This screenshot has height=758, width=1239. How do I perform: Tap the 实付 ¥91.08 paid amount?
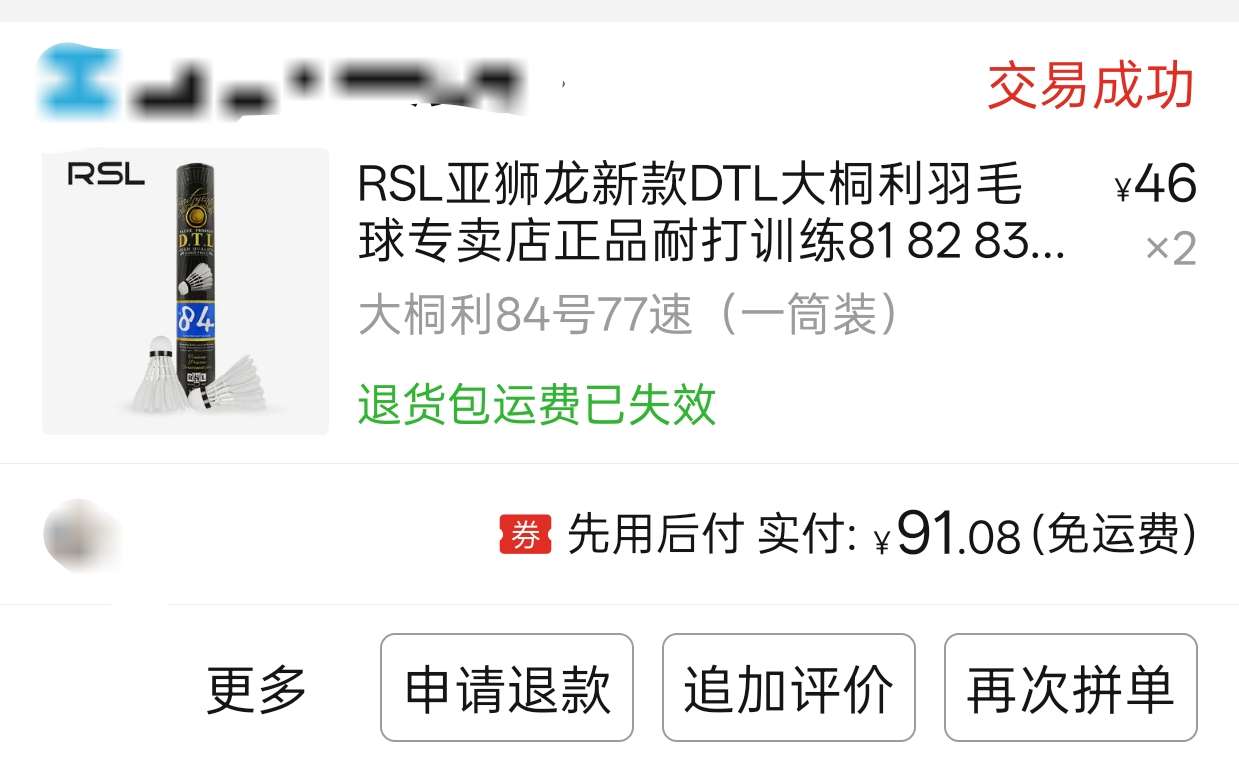coord(889,535)
